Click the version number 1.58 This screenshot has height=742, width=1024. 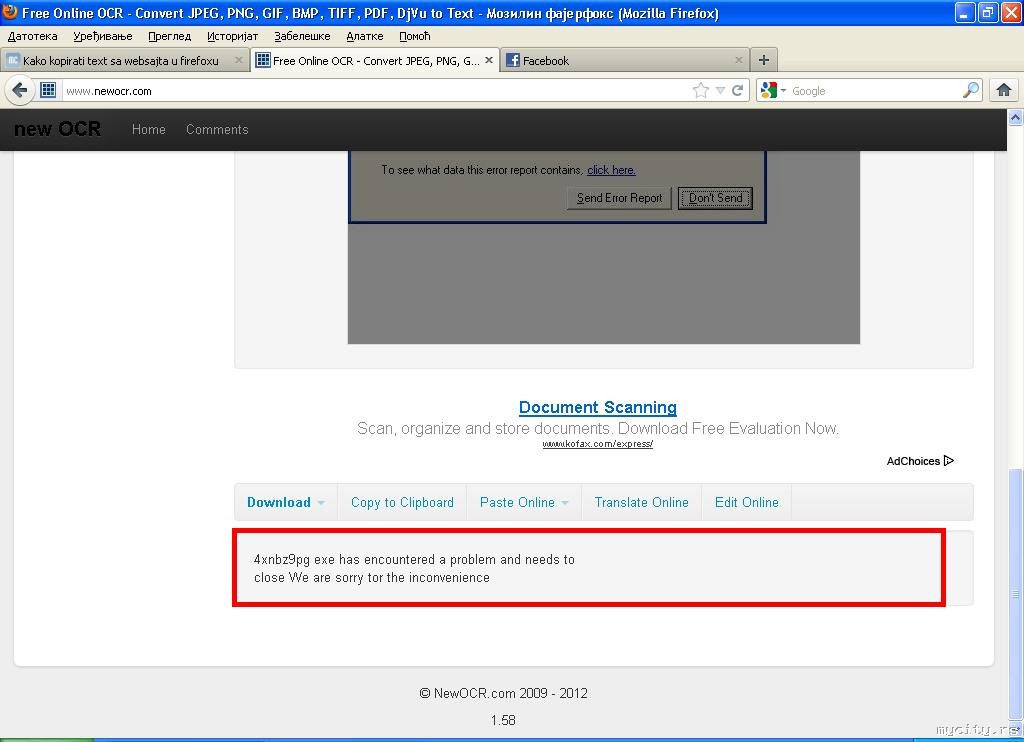tap(503, 720)
